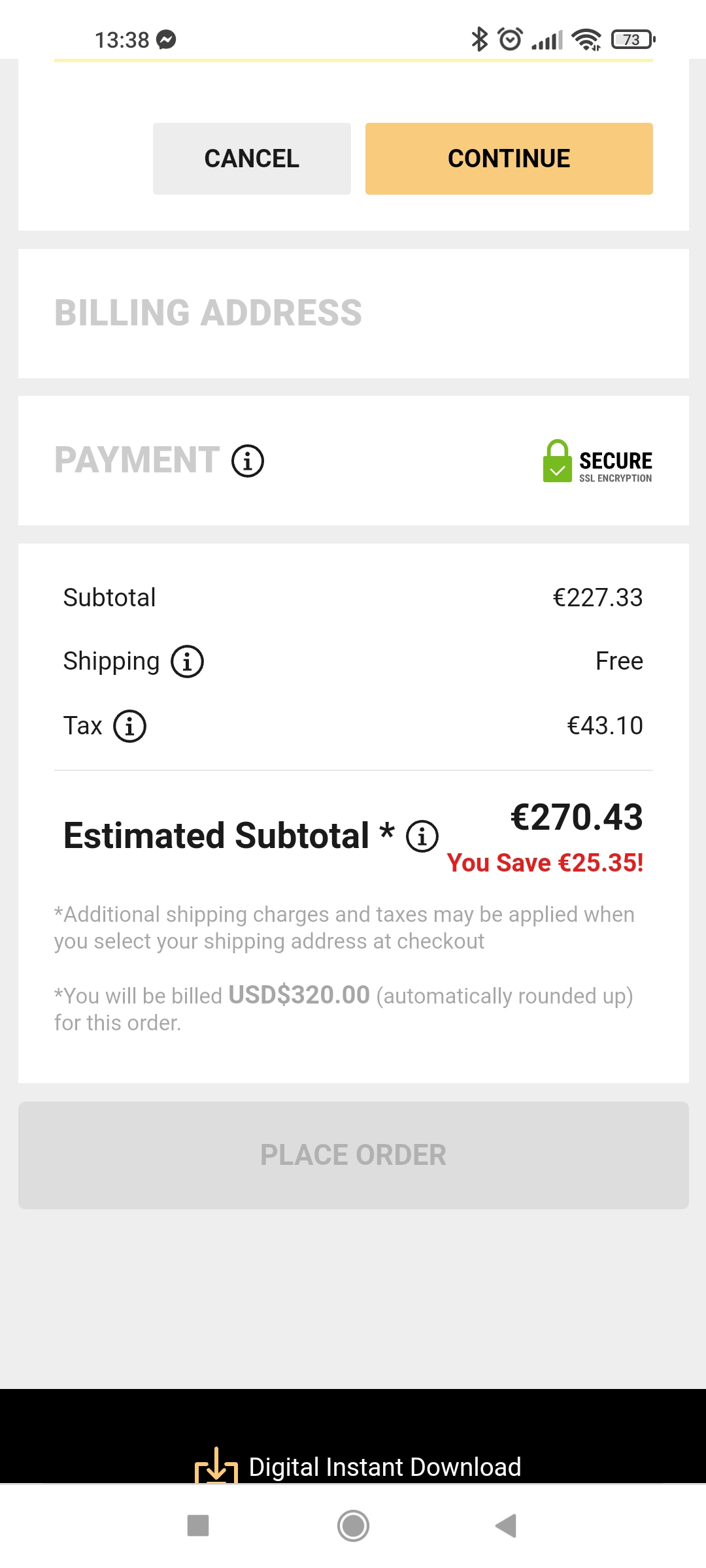Tap the alarm clock status icon
The height and width of the screenshot is (1568, 706).
click(x=510, y=39)
